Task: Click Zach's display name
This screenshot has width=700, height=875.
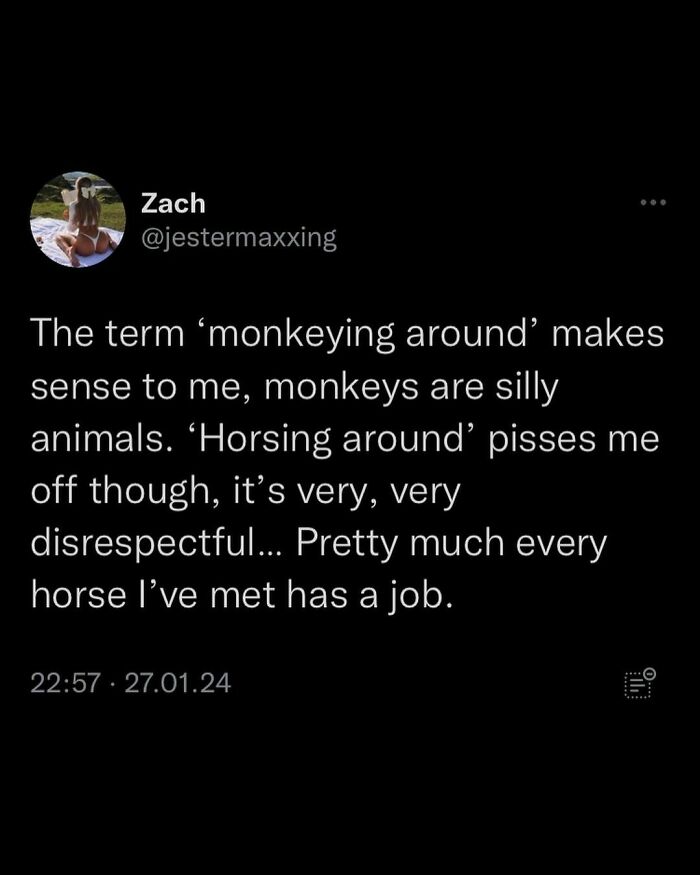Action: coord(171,203)
